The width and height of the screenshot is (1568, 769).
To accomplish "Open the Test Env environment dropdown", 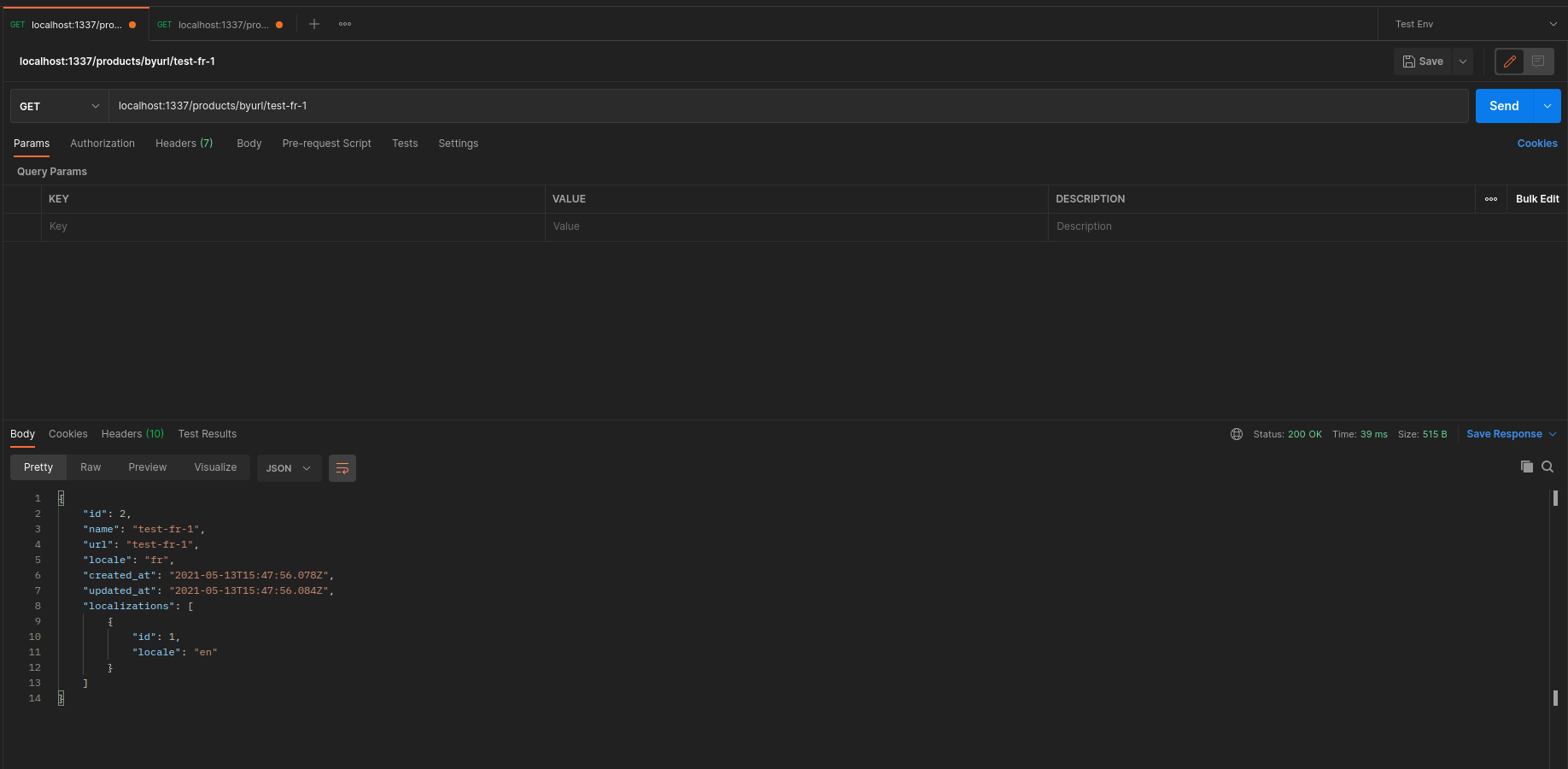I will pyautogui.click(x=1473, y=24).
